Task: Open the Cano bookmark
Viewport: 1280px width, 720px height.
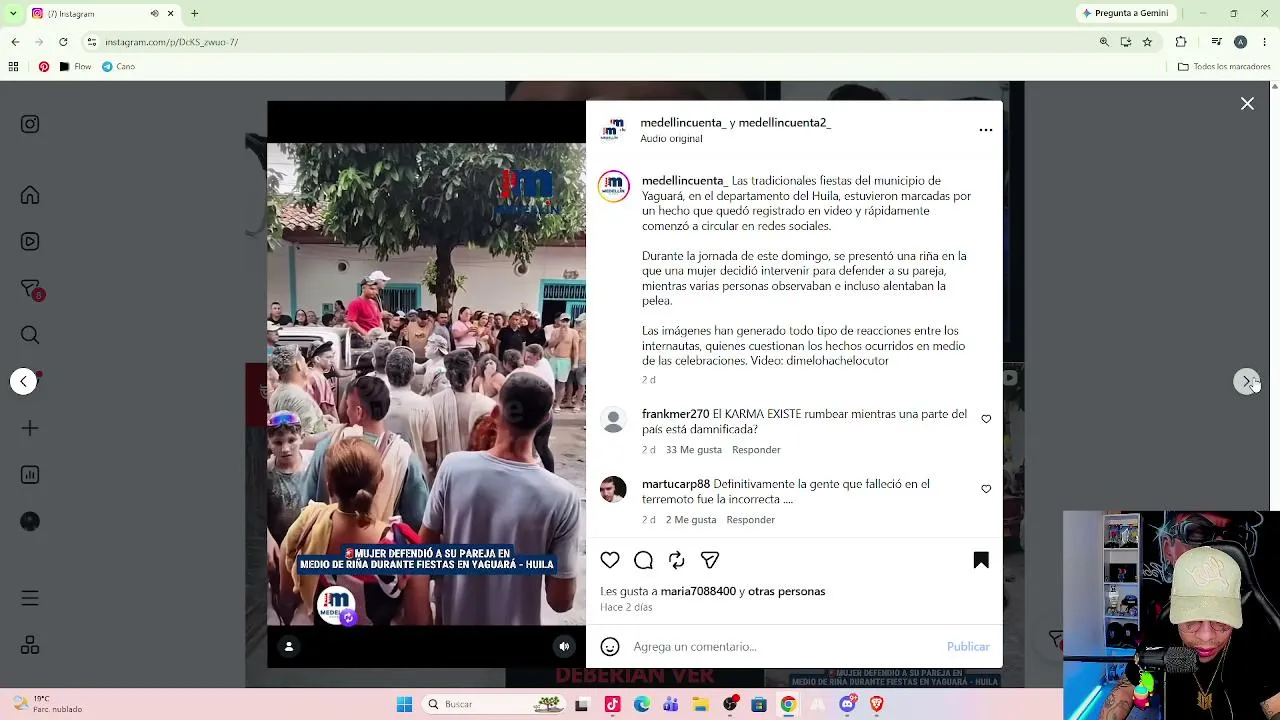Action: (118, 67)
